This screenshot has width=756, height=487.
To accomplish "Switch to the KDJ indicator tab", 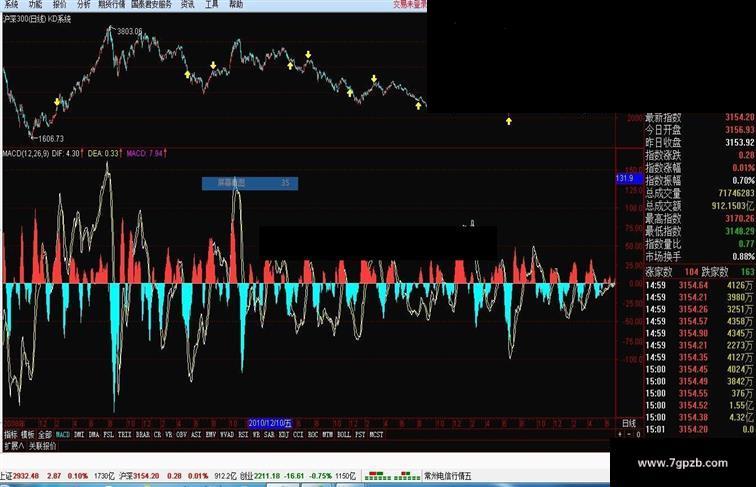I will coord(284,434).
